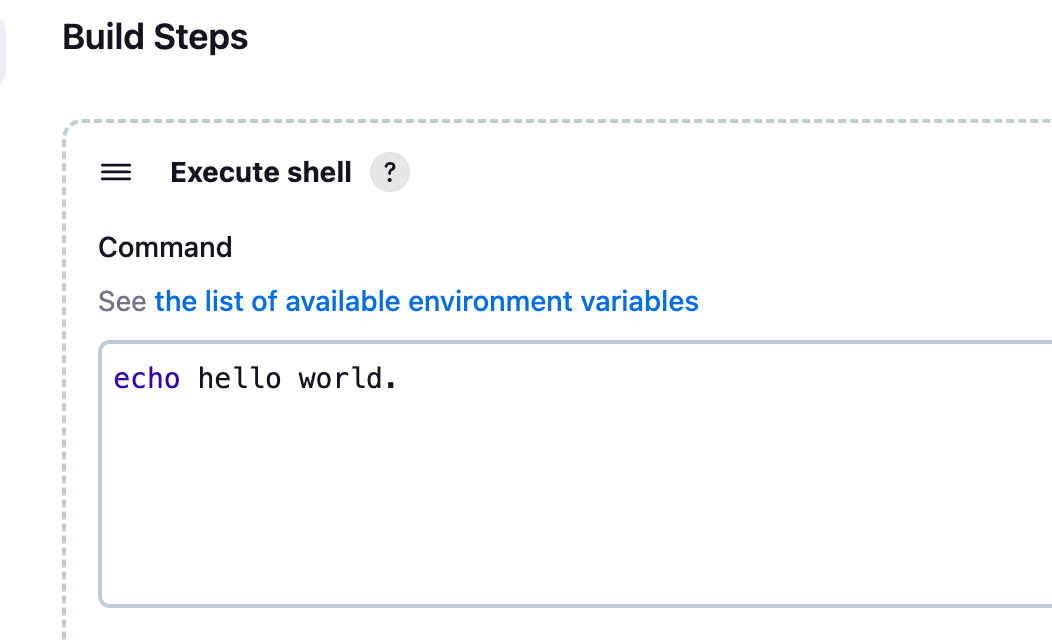The width and height of the screenshot is (1052, 640).
Task: Click the space between 'hello' and 'world.'
Action: point(289,379)
